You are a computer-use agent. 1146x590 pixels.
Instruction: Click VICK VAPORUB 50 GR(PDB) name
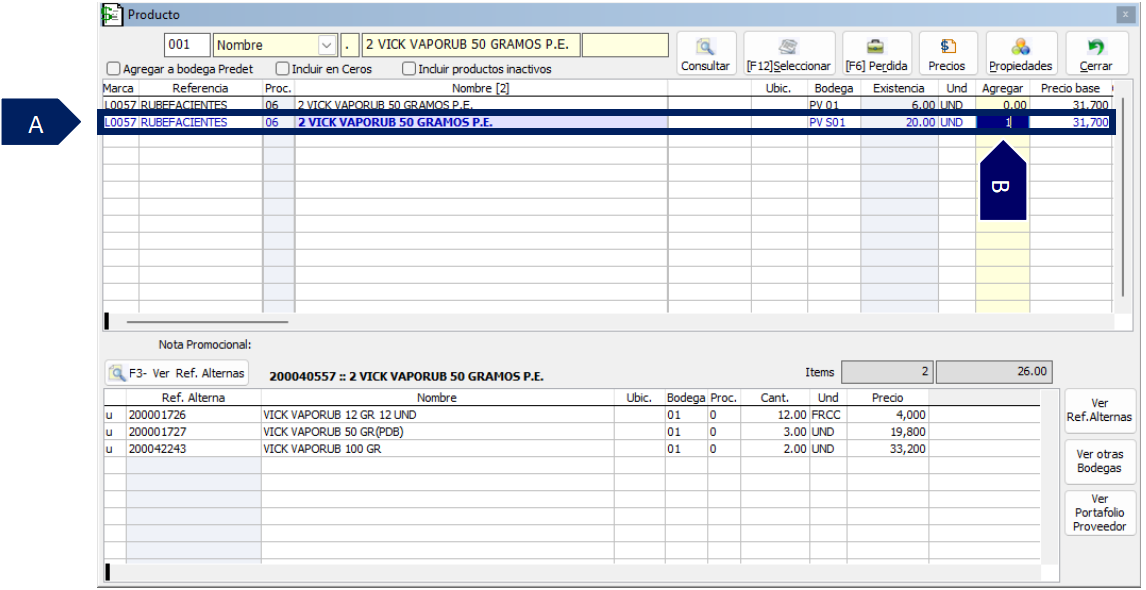(333, 432)
